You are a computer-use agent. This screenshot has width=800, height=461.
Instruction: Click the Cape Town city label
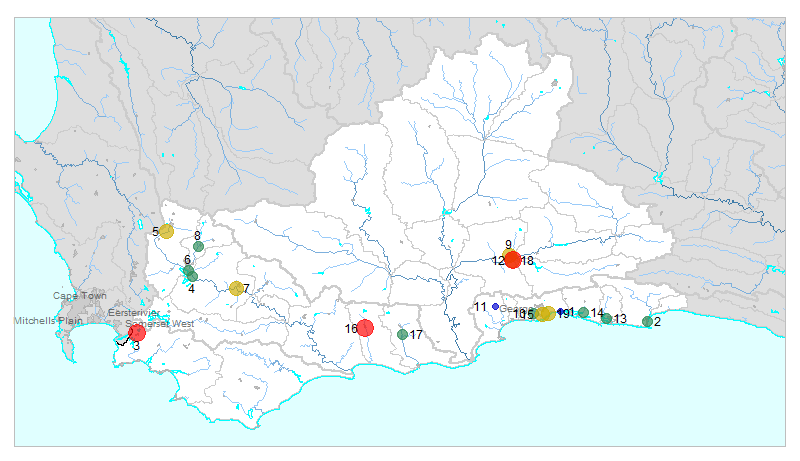point(80,296)
